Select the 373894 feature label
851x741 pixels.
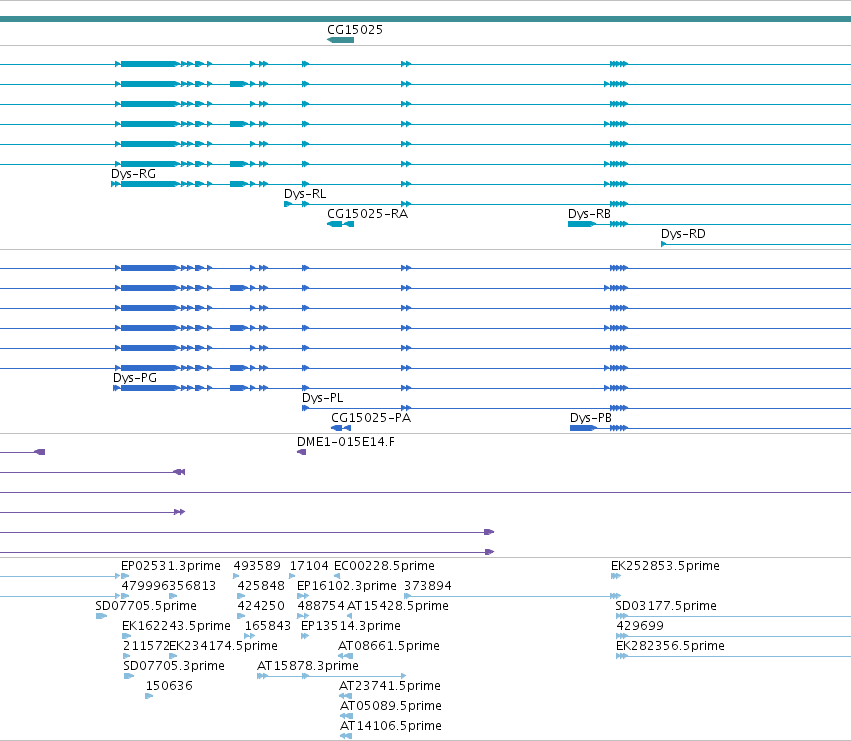tap(428, 586)
